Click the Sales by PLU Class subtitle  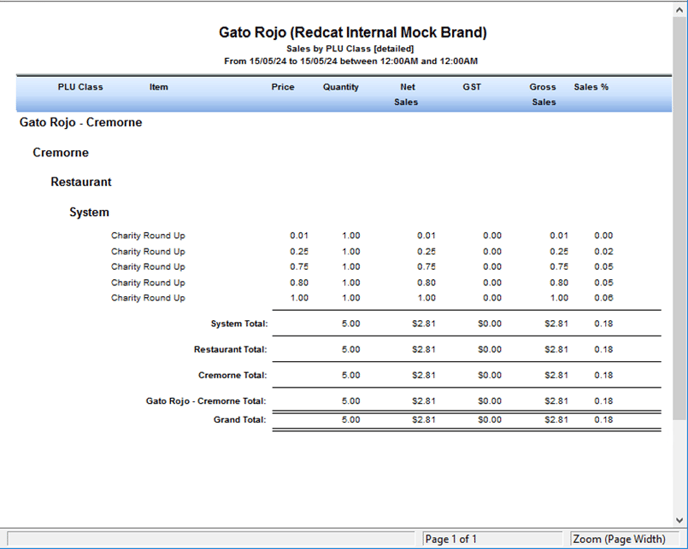[350, 48]
